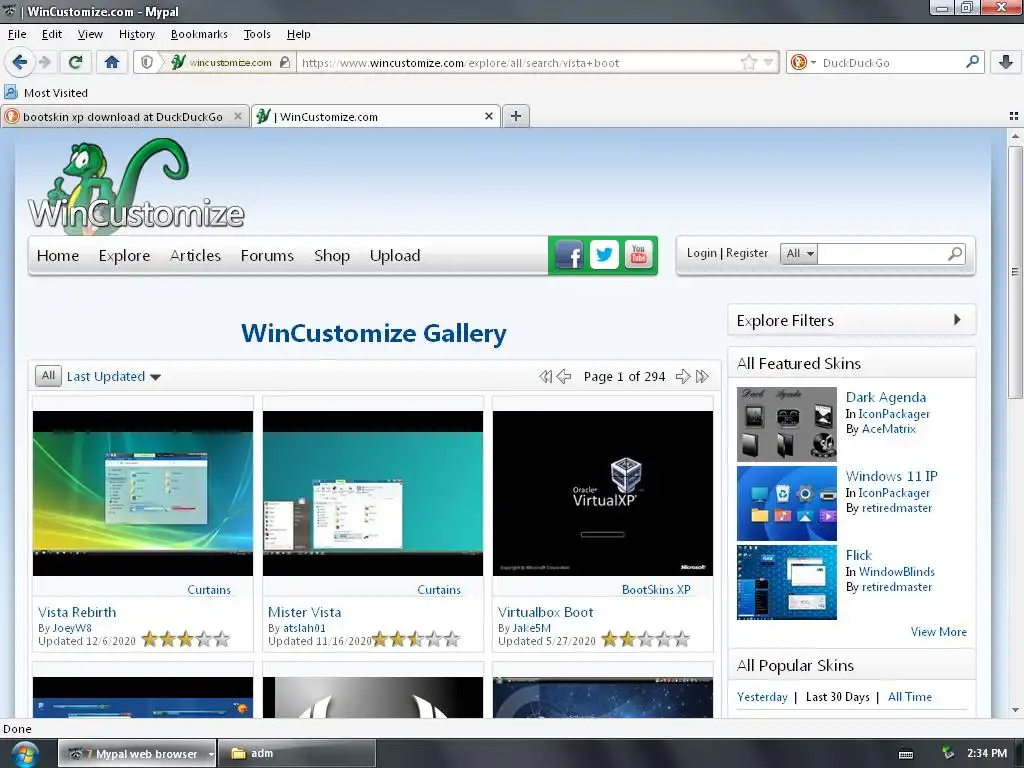The height and width of the screenshot is (768, 1024).
Task: Open the Tools menu
Action: point(257,34)
